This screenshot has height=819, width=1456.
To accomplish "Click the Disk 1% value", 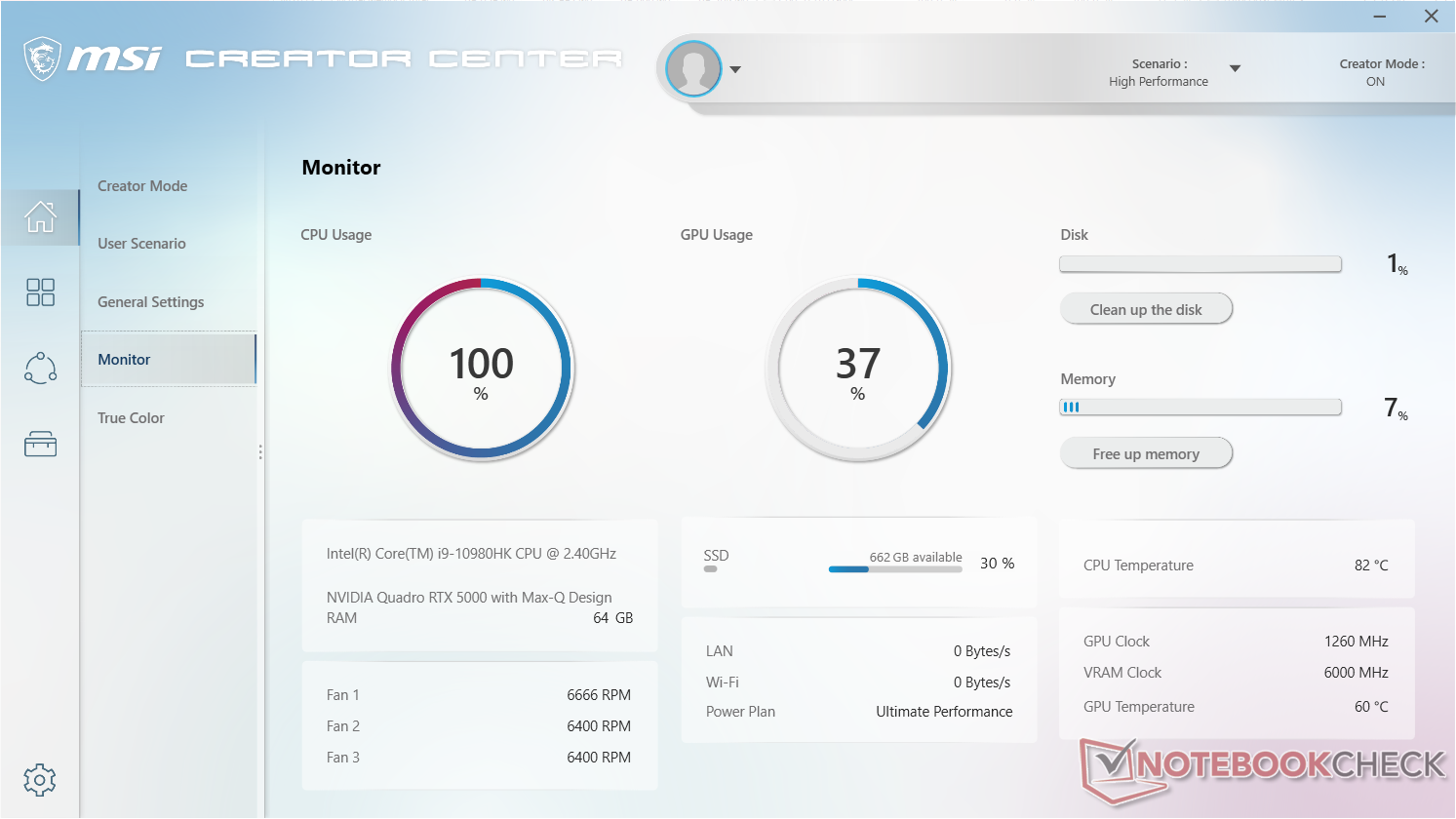I will [x=1397, y=264].
